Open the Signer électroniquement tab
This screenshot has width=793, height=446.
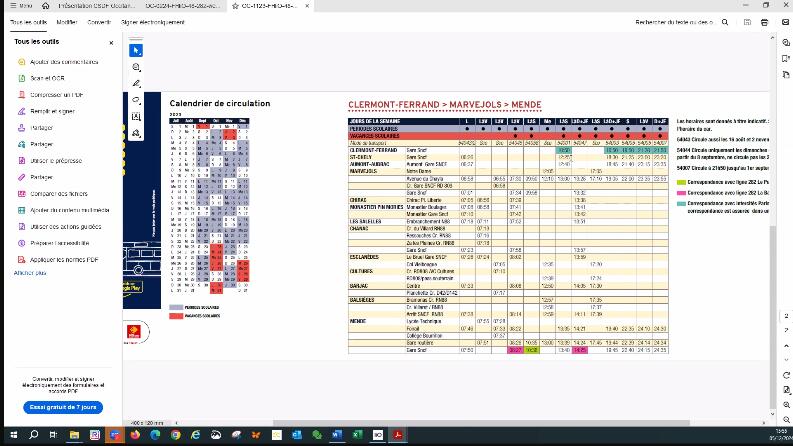click(x=153, y=22)
